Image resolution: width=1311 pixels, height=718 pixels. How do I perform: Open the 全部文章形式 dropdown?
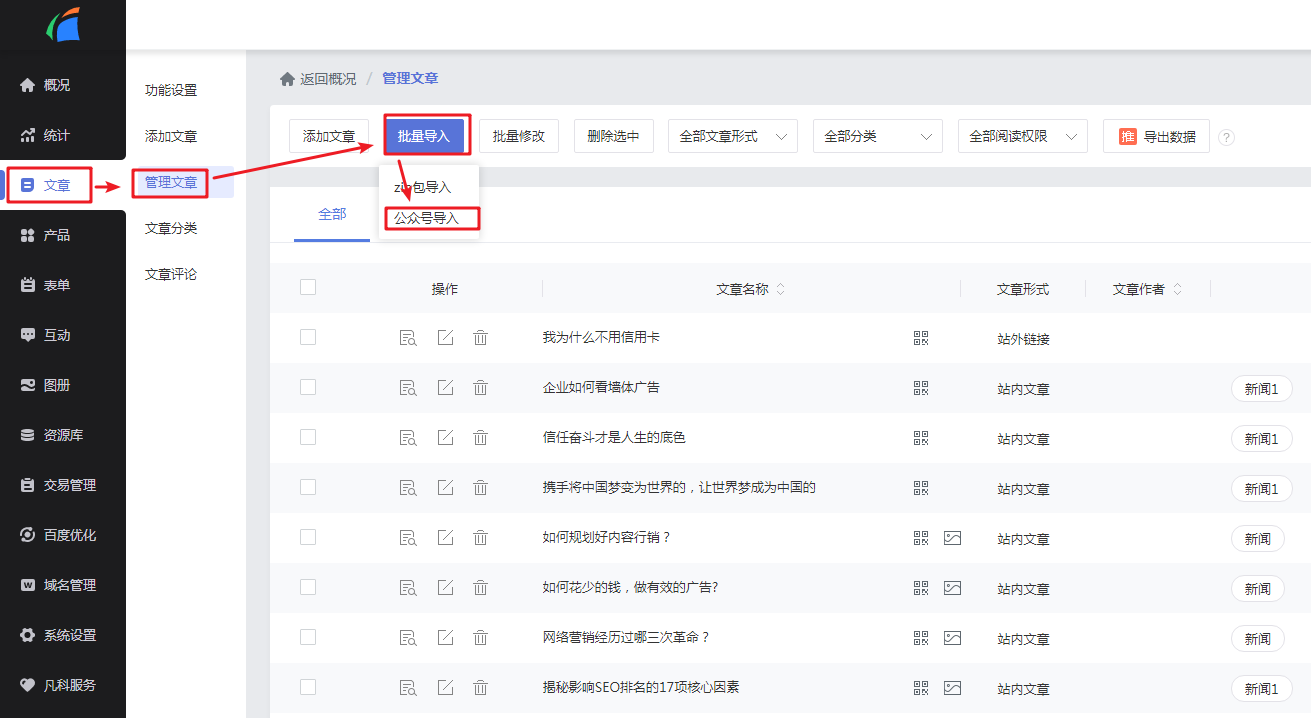(733, 136)
